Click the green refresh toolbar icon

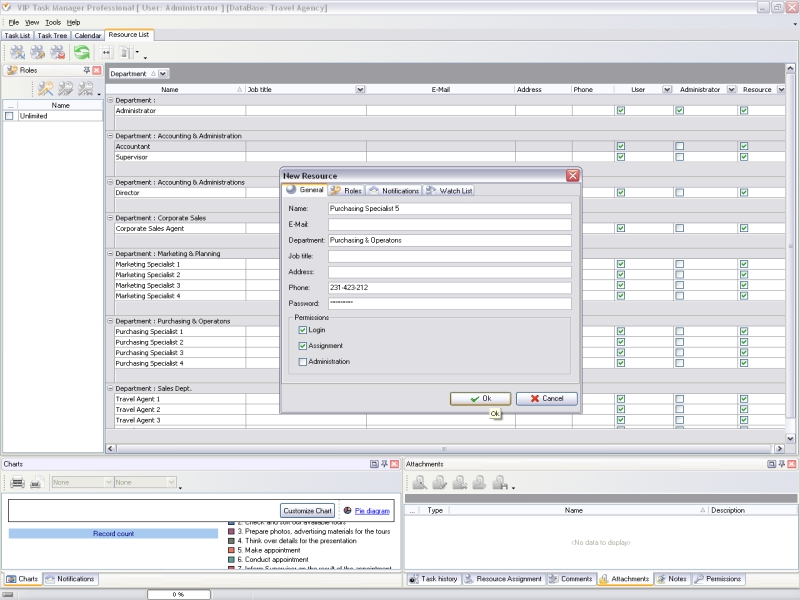click(82, 52)
